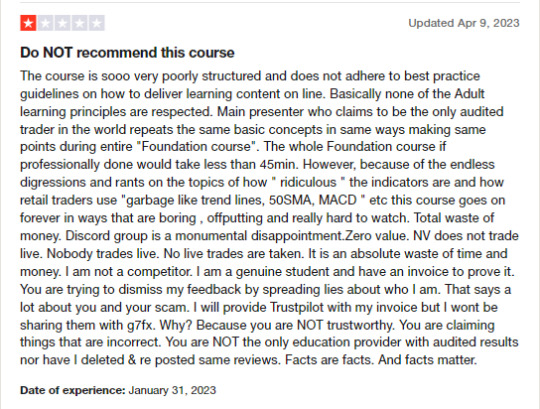Viewport: 540px width, 409px height.
Task: Click the fifth grey star
Action: 96,23
